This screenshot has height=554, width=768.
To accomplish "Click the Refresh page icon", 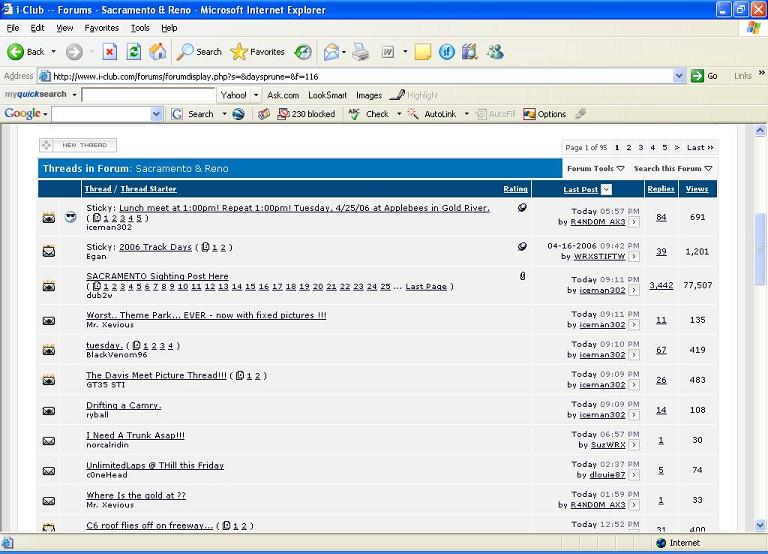I will coord(134,52).
